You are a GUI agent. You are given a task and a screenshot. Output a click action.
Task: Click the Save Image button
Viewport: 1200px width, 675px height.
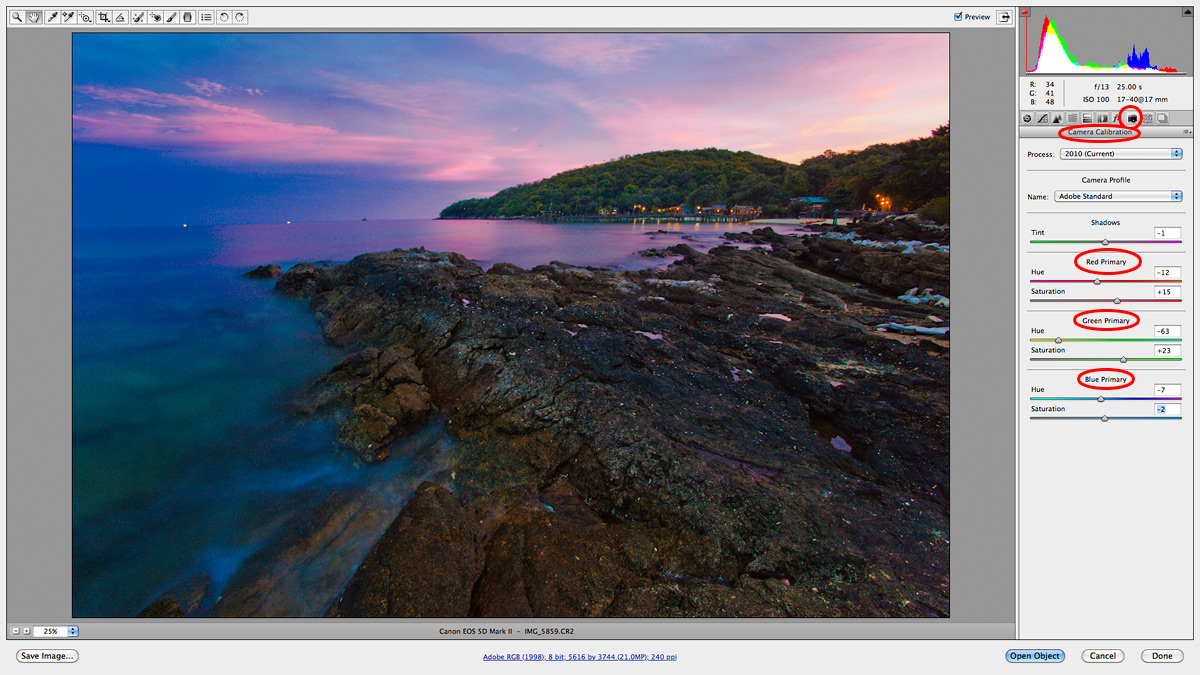coord(47,656)
